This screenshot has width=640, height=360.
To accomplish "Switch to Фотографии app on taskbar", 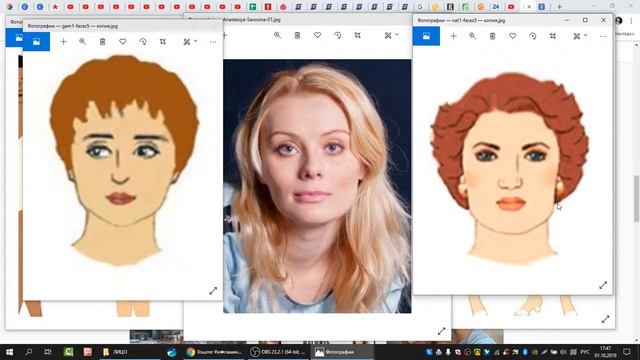I will tap(342, 351).
